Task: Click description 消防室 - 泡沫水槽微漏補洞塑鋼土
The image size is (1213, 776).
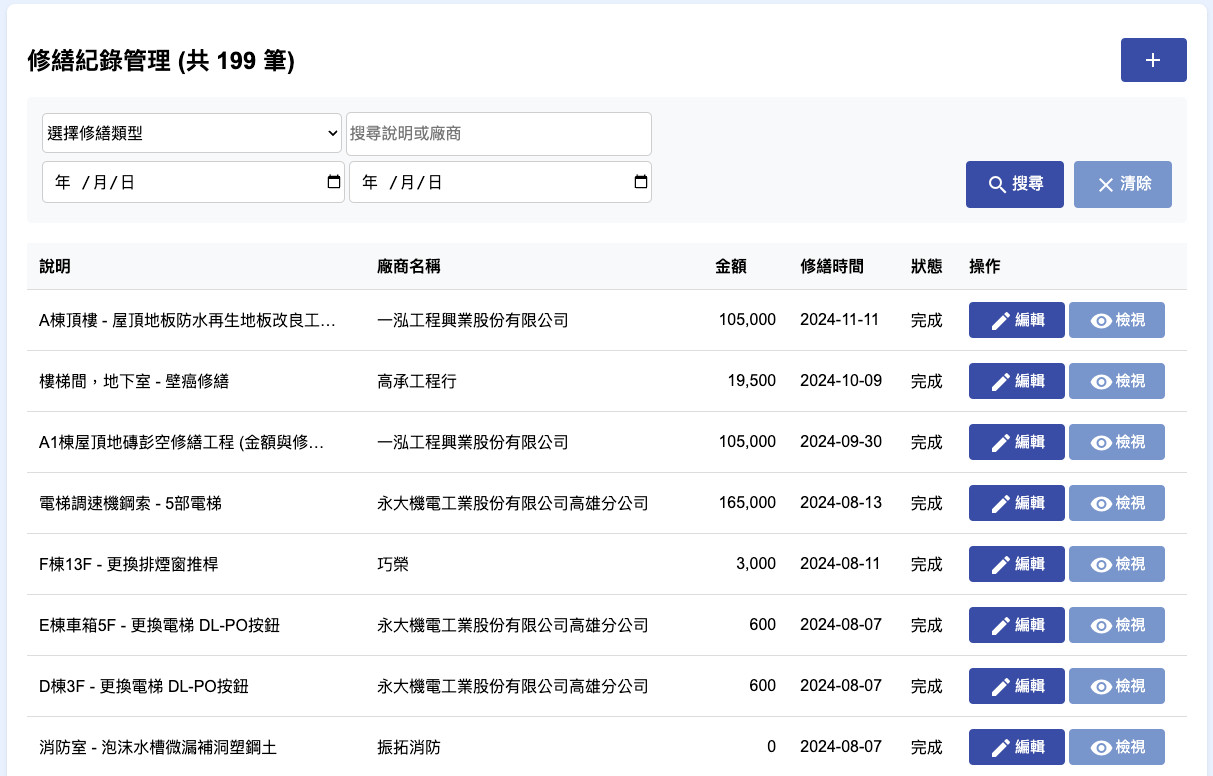Action: [158, 747]
